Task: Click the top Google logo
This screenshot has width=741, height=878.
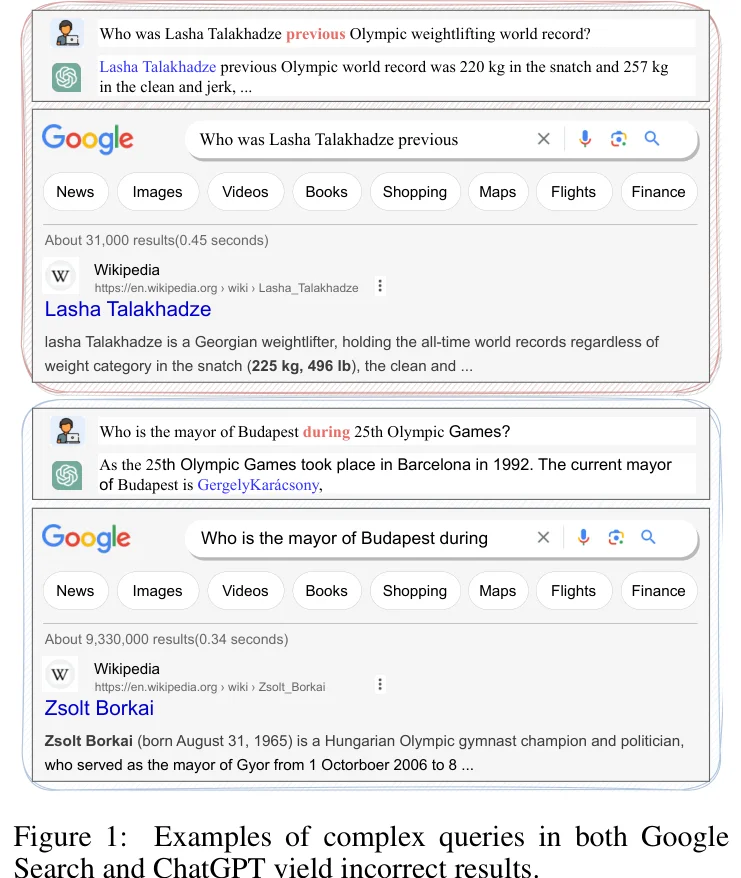Action: pos(88,139)
